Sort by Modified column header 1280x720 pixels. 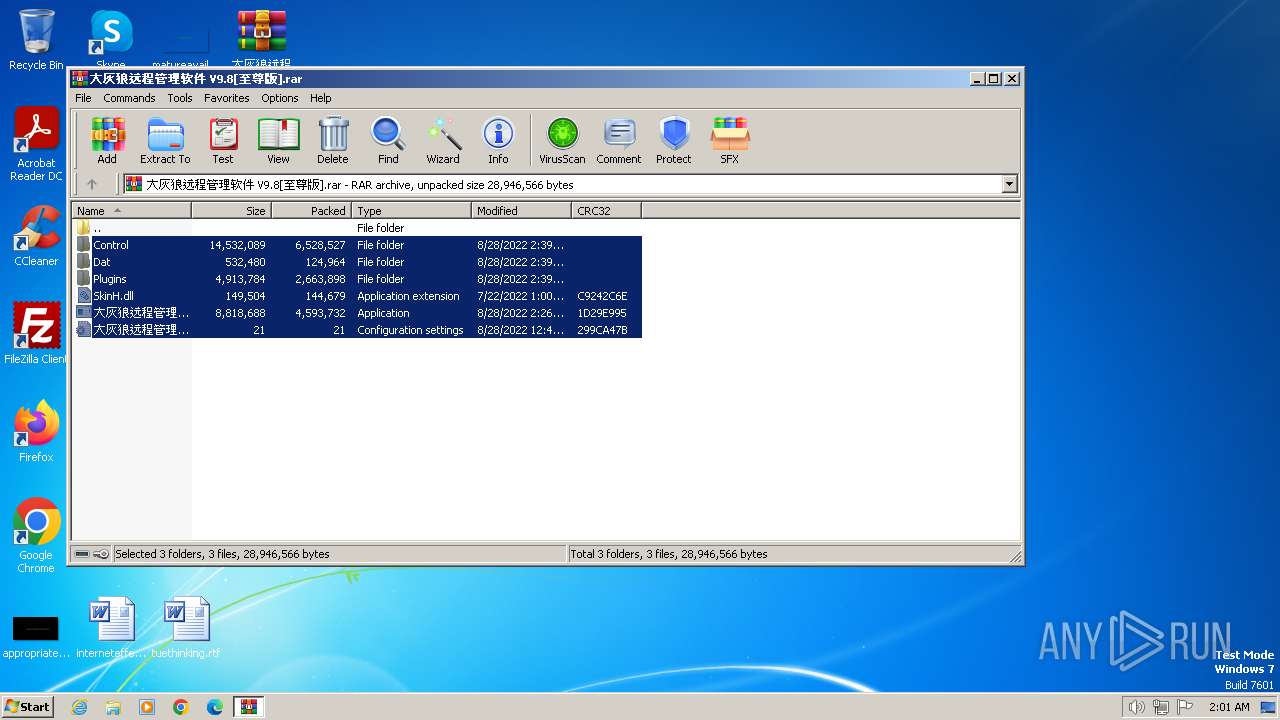pyautogui.click(x=521, y=211)
